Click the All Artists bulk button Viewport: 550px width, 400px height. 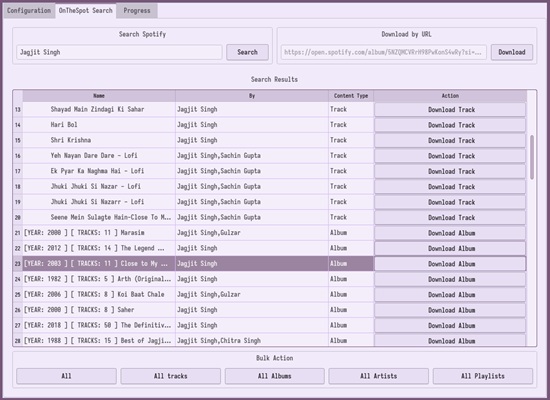[x=378, y=376]
